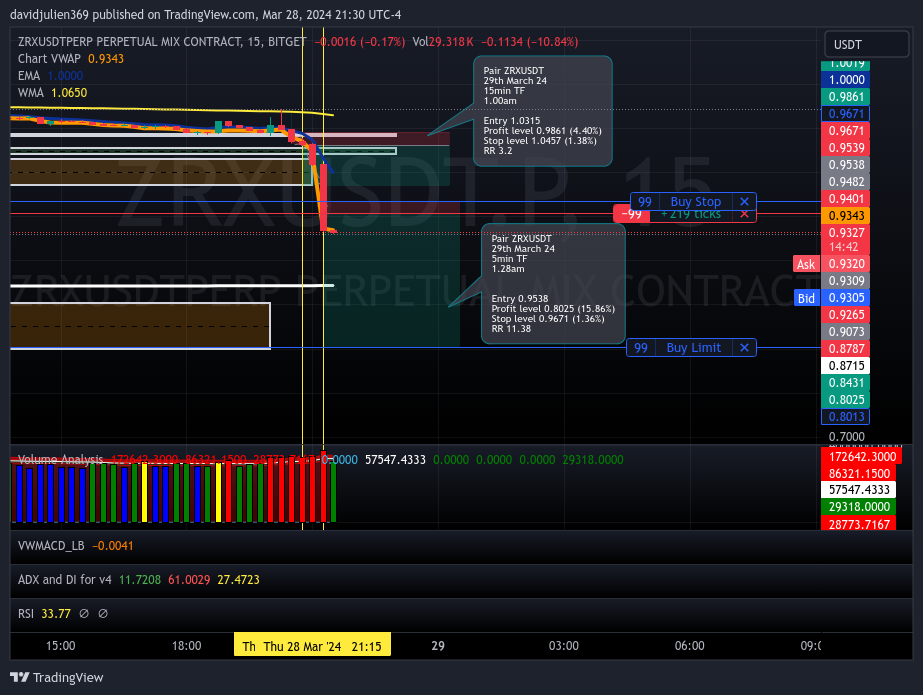Click the 86321.1500 volume scale label
The image size is (923, 695).
pyautogui.click(x=859, y=474)
